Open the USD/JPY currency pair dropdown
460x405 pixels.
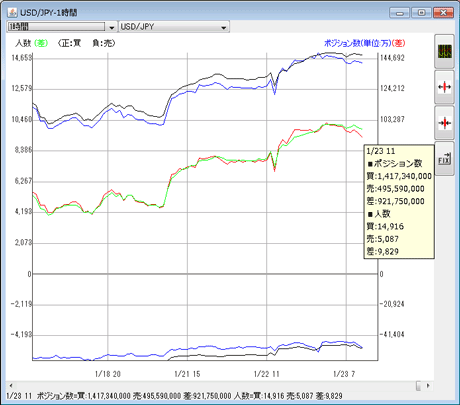coord(174,27)
